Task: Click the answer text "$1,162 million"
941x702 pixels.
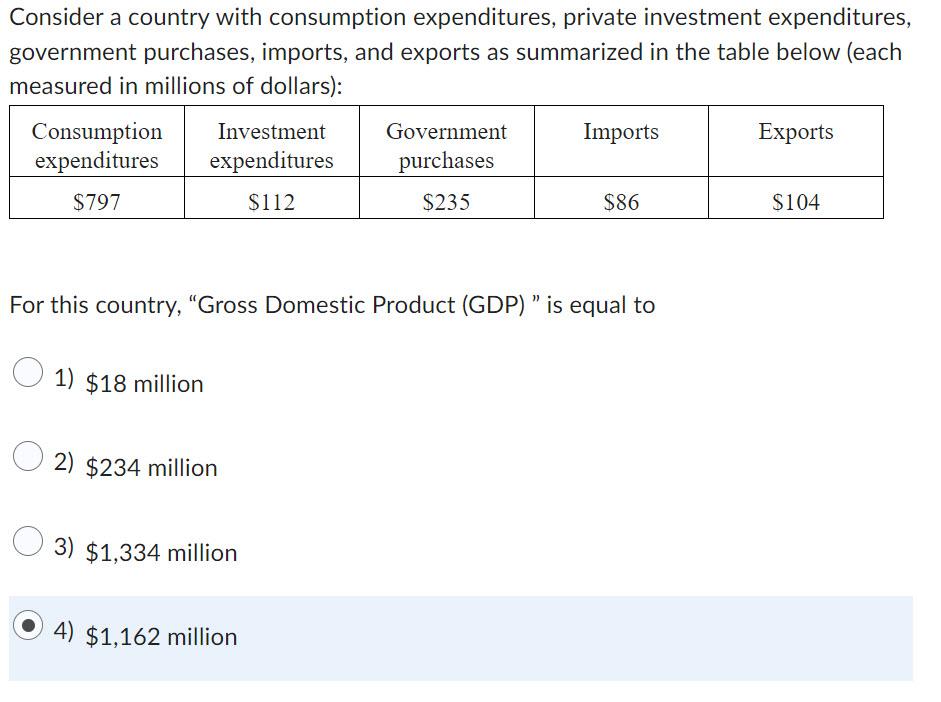Action: pyautogui.click(x=161, y=637)
